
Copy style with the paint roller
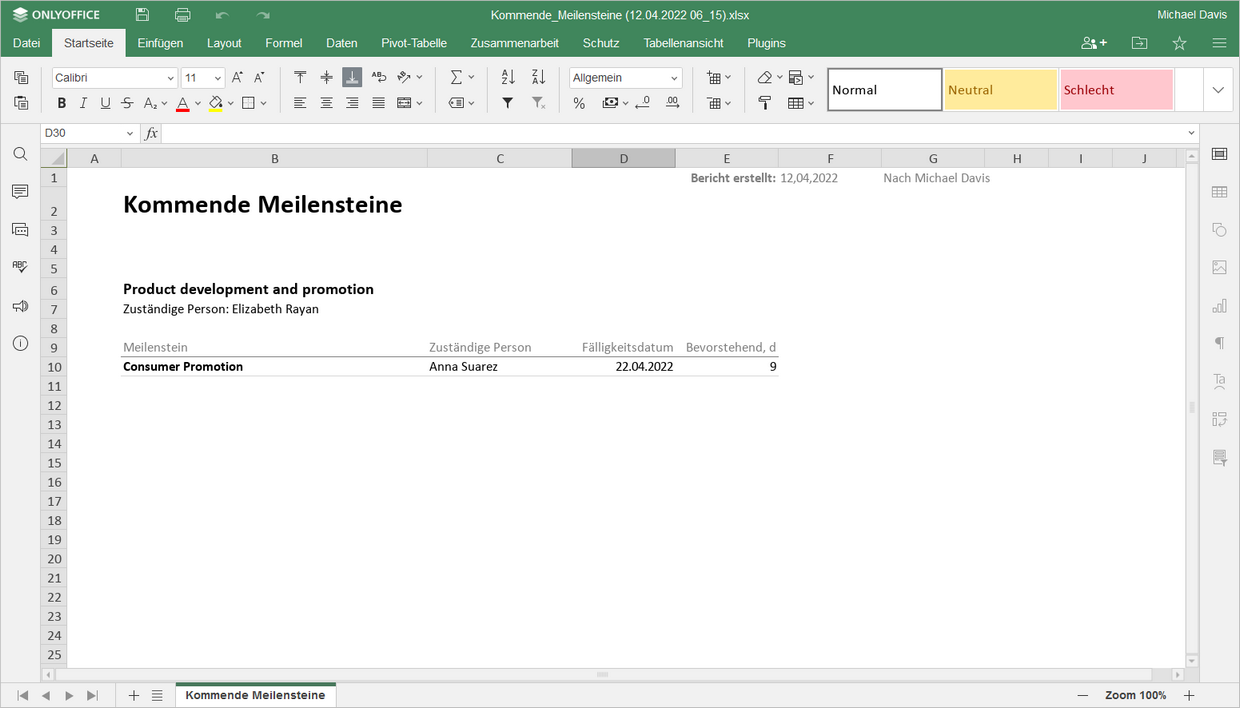click(765, 103)
